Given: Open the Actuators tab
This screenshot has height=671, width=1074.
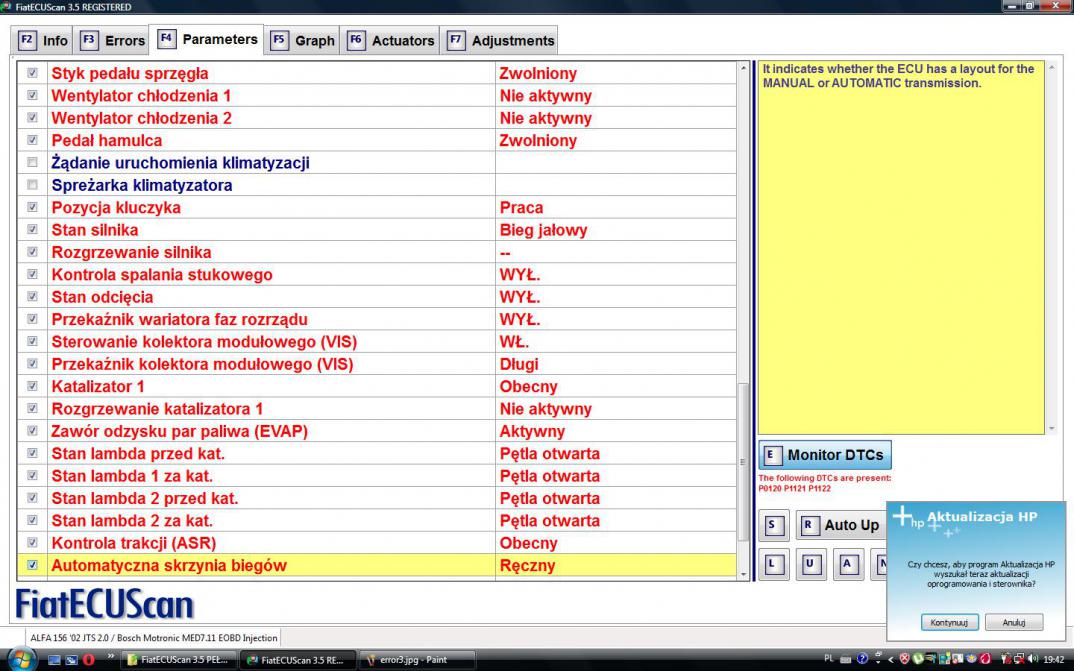Looking at the screenshot, I should (x=392, y=41).
